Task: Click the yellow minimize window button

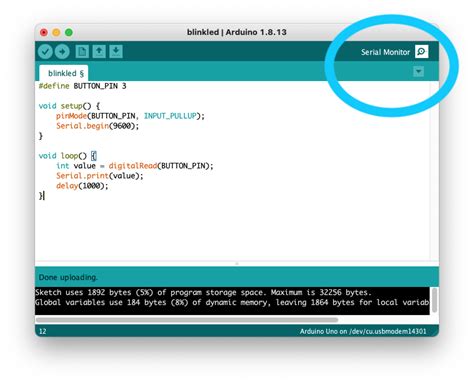Action: (x=56, y=32)
